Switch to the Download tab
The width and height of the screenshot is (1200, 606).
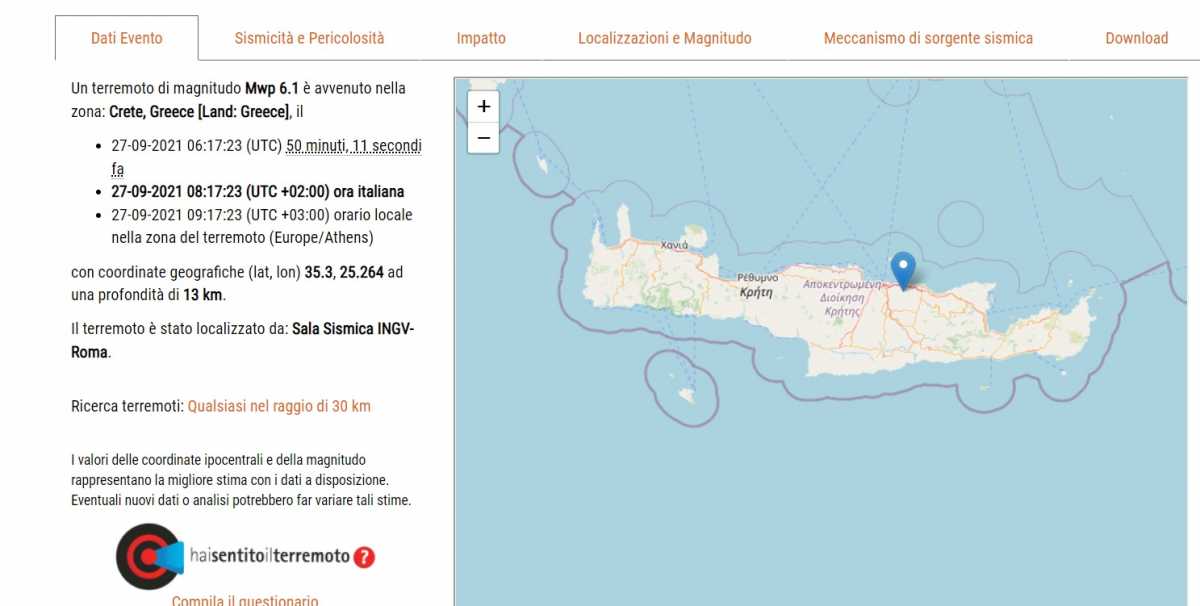[x=1136, y=38]
